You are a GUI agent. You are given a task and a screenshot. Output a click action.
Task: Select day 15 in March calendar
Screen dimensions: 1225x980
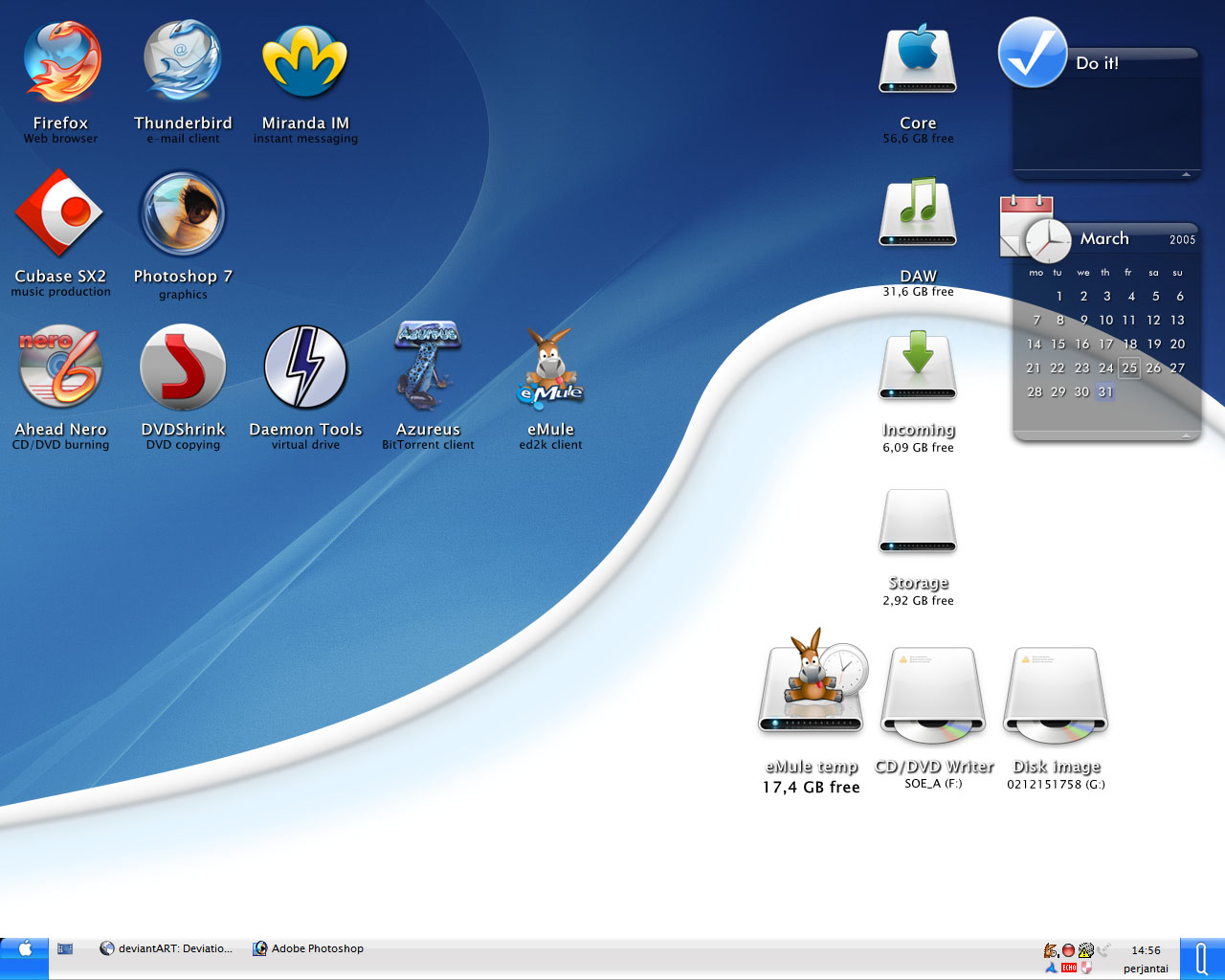point(1058,344)
